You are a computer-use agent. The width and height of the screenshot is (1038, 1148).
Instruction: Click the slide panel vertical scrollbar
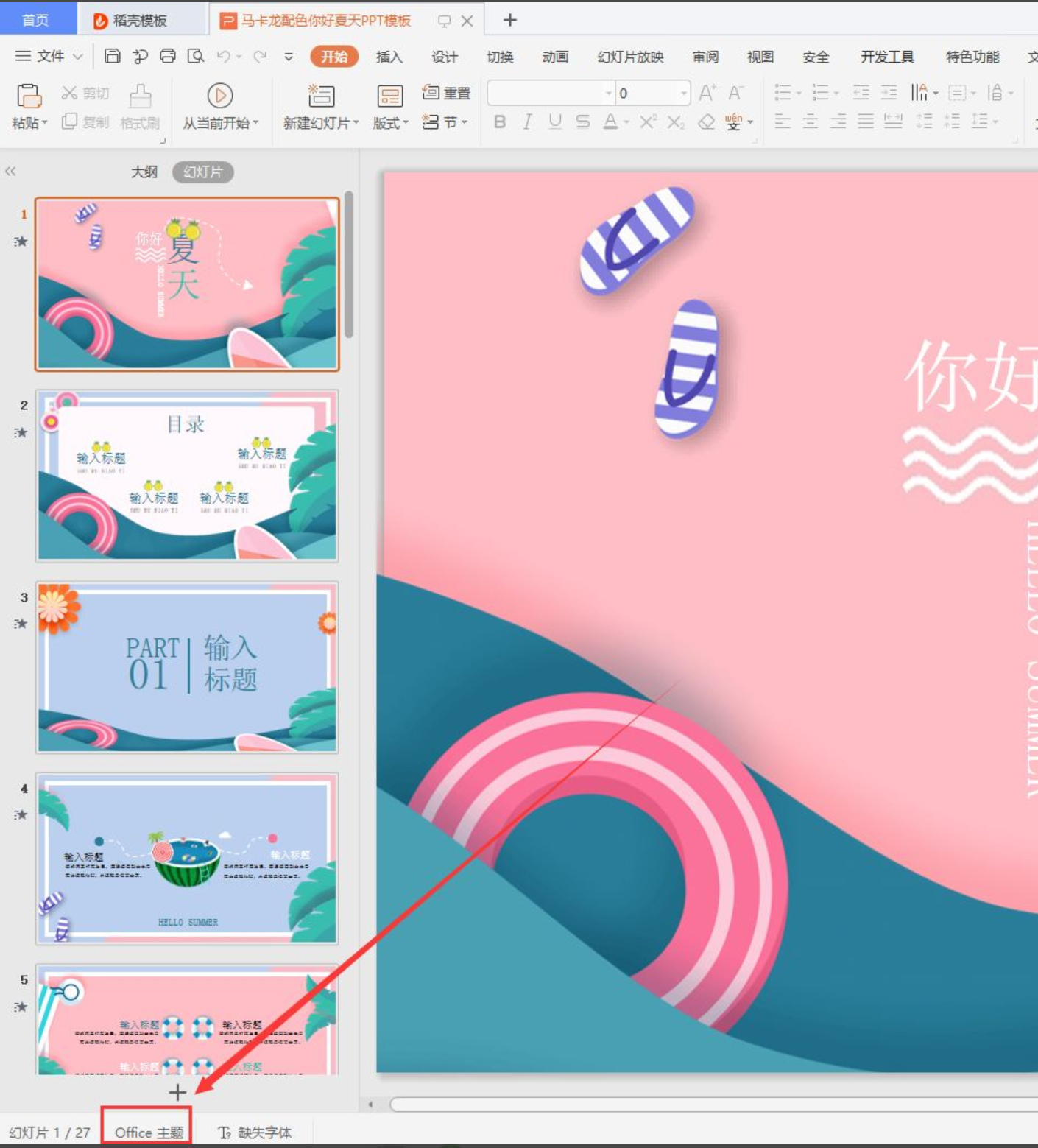coord(349,264)
